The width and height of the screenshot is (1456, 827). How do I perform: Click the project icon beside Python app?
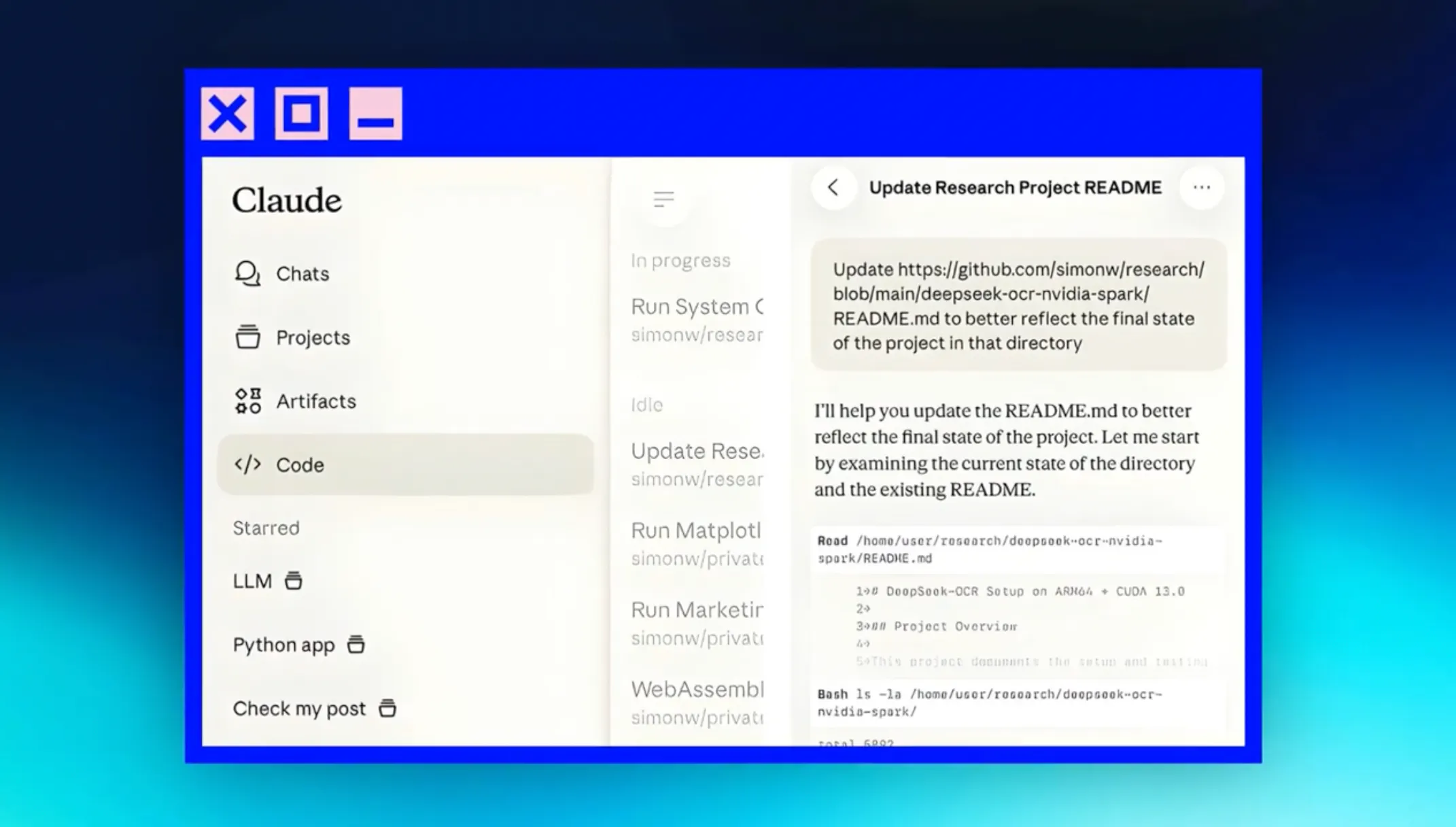356,644
